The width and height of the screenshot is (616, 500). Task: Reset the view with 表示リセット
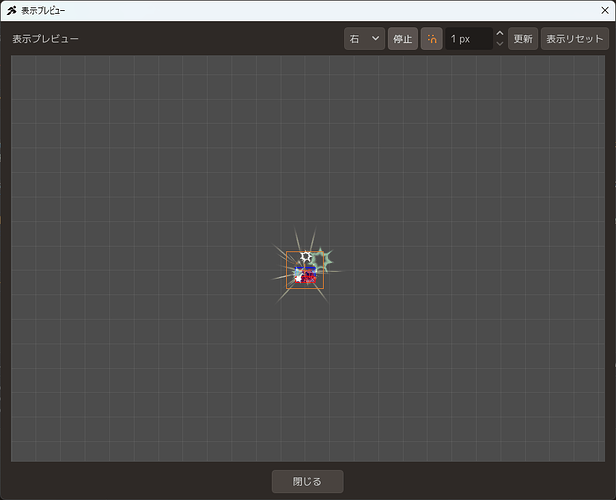pyautogui.click(x=575, y=38)
